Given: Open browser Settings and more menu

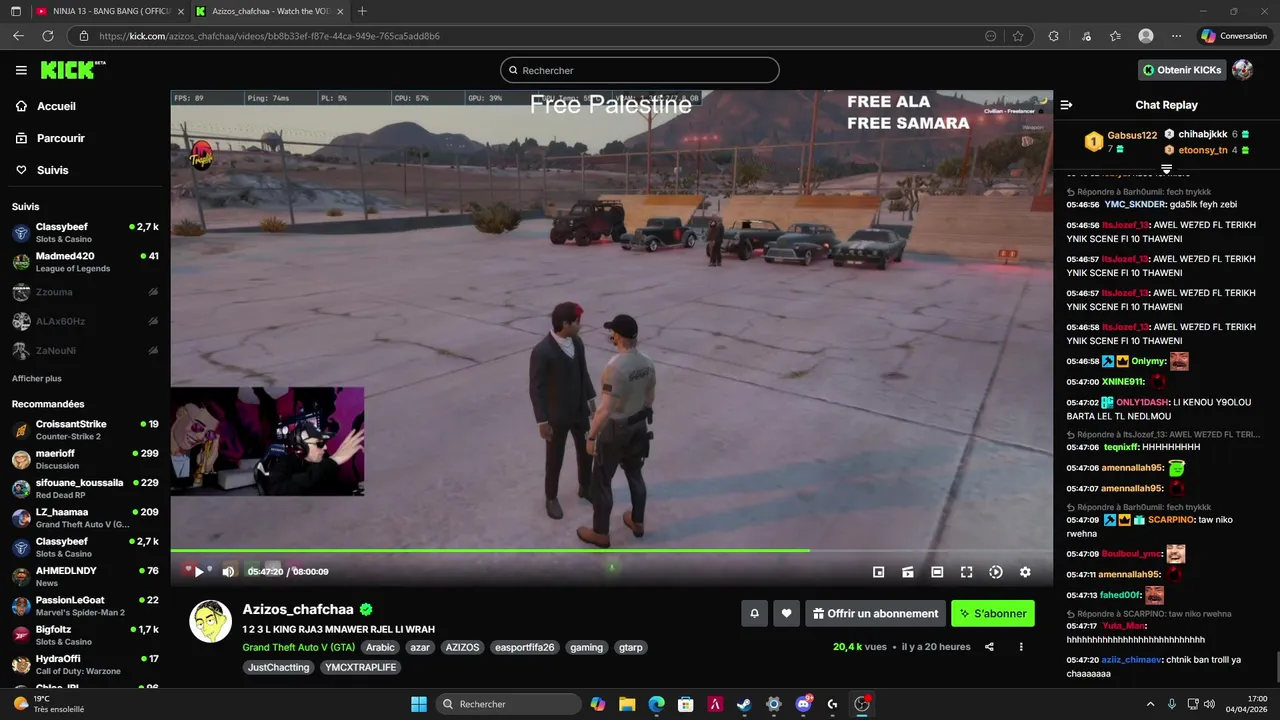Looking at the screenshot, I should (1176, 36).
